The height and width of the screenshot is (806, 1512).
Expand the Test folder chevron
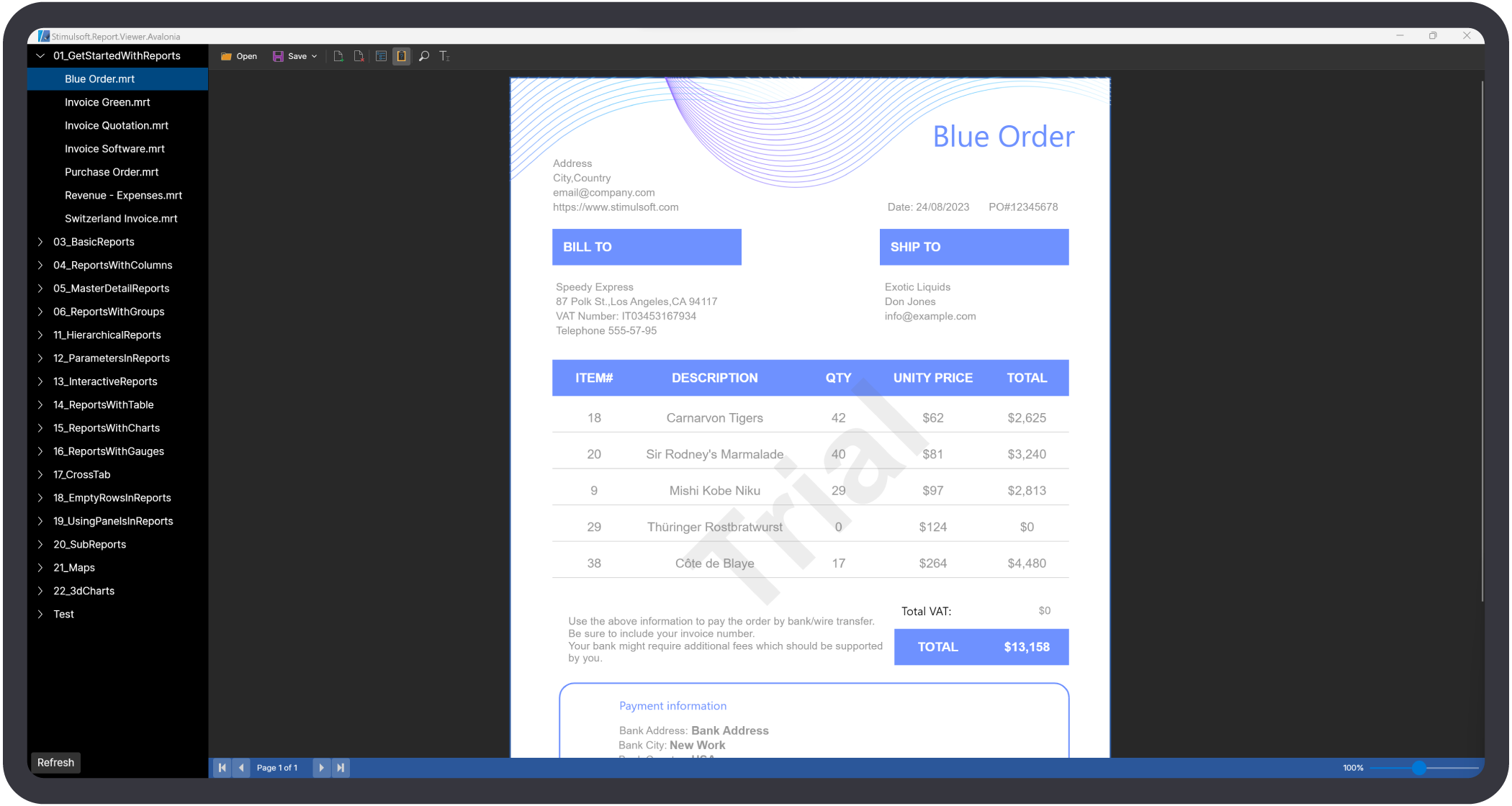pyautogui.click(x=40, y=614)
